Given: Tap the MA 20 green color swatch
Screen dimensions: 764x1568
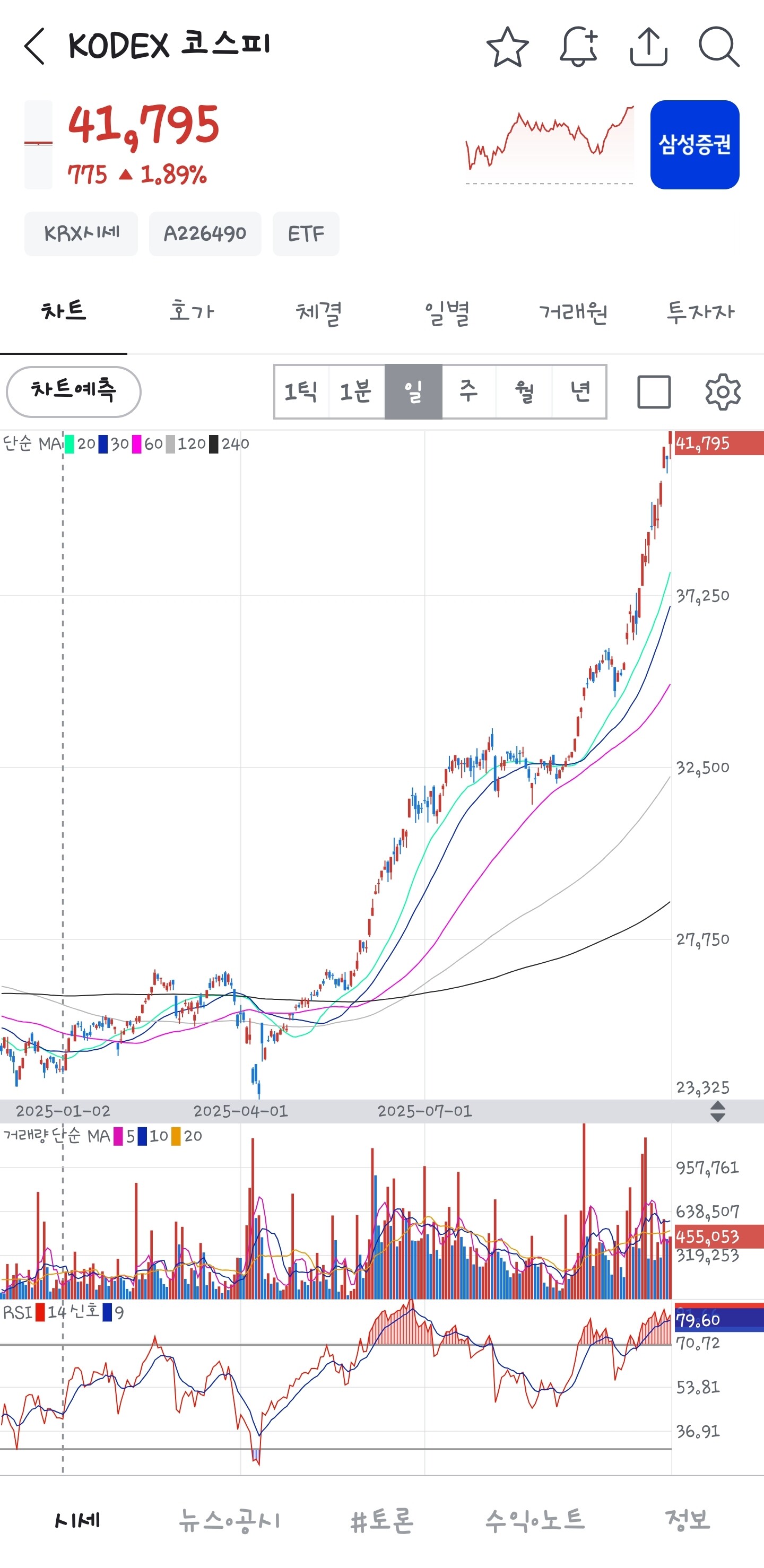Looking at the screenshot, I should 70,445.
